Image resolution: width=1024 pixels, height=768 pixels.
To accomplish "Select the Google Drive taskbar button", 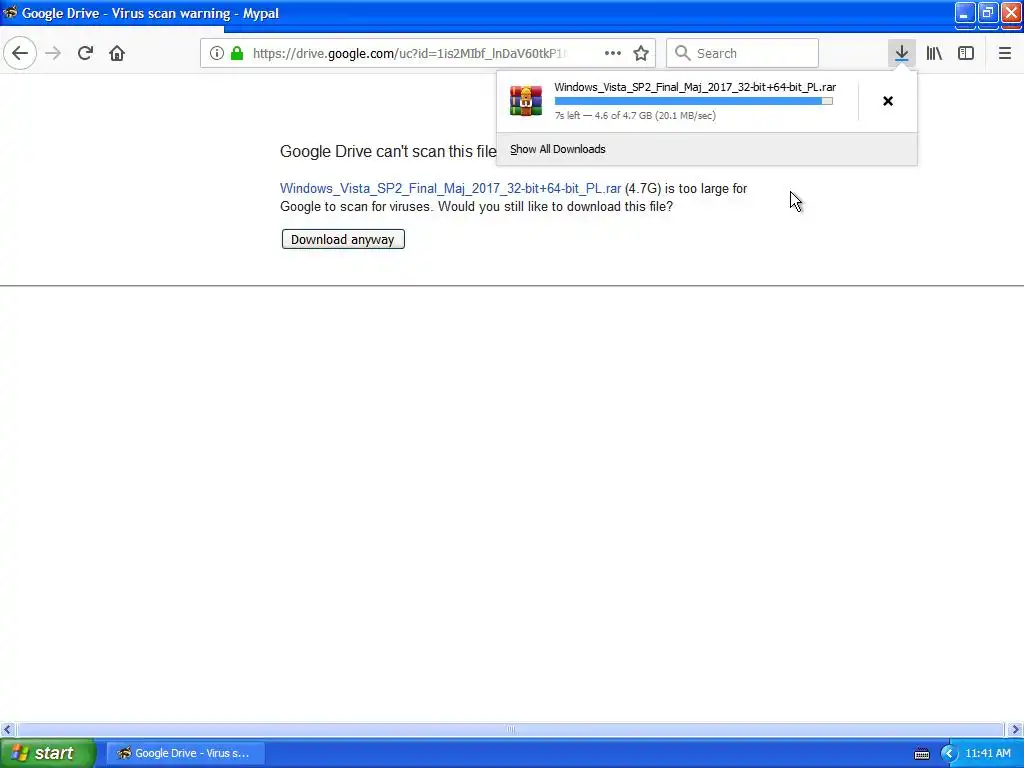I will pos(185,753).
